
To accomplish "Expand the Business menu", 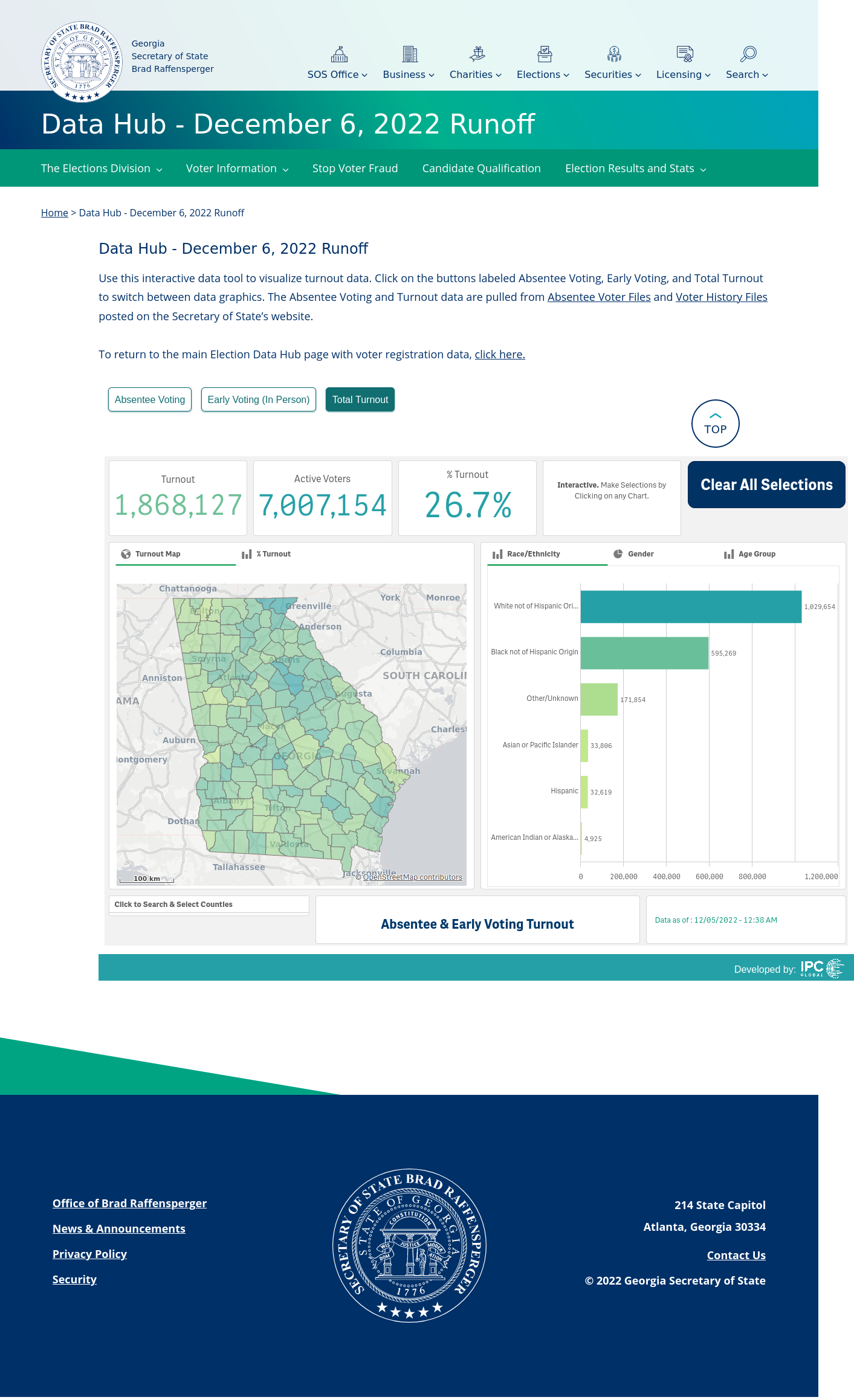I will point(409,74).
